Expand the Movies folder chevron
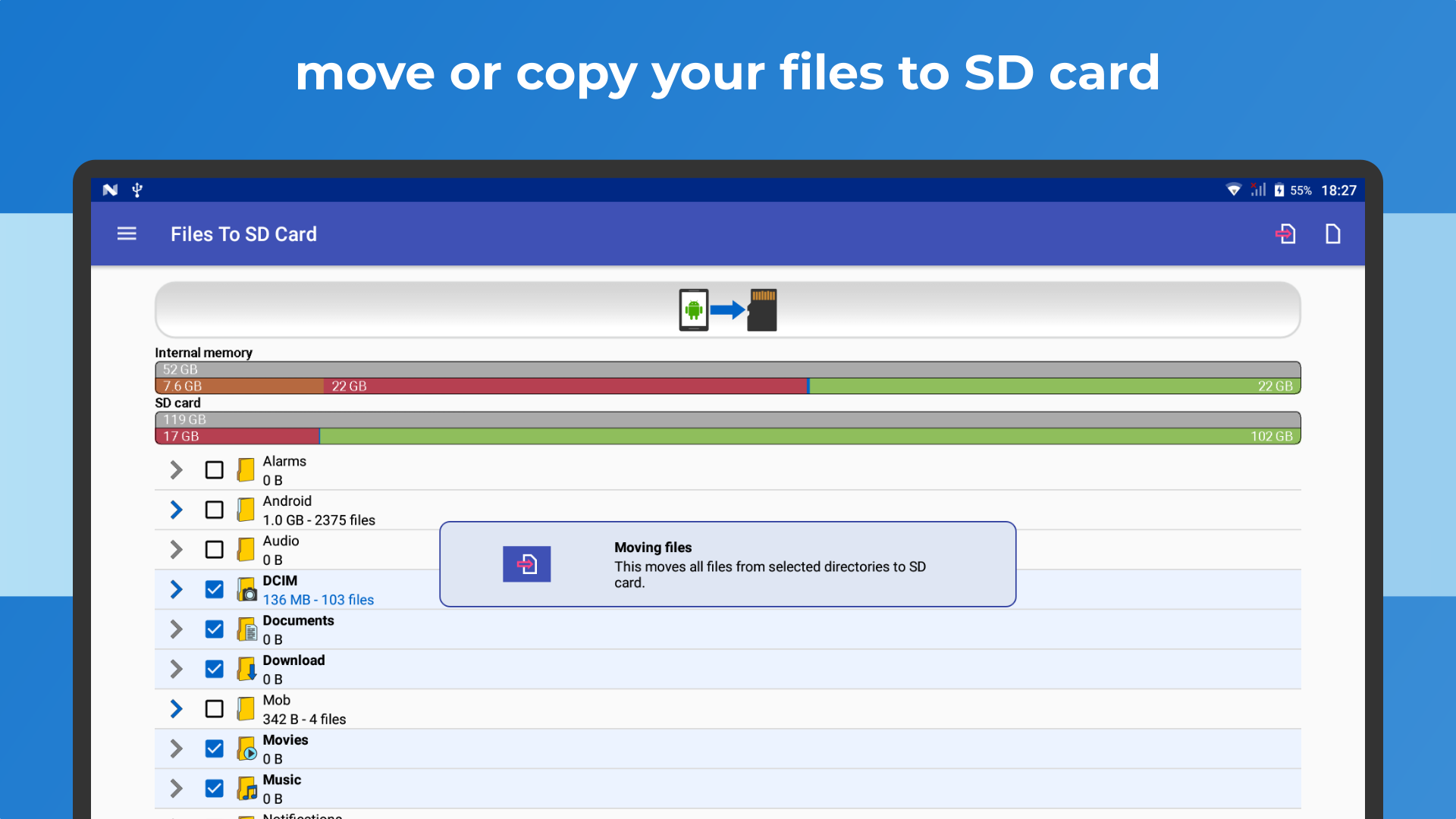The height and width of the screenshot is (819, 1456). 176,748
